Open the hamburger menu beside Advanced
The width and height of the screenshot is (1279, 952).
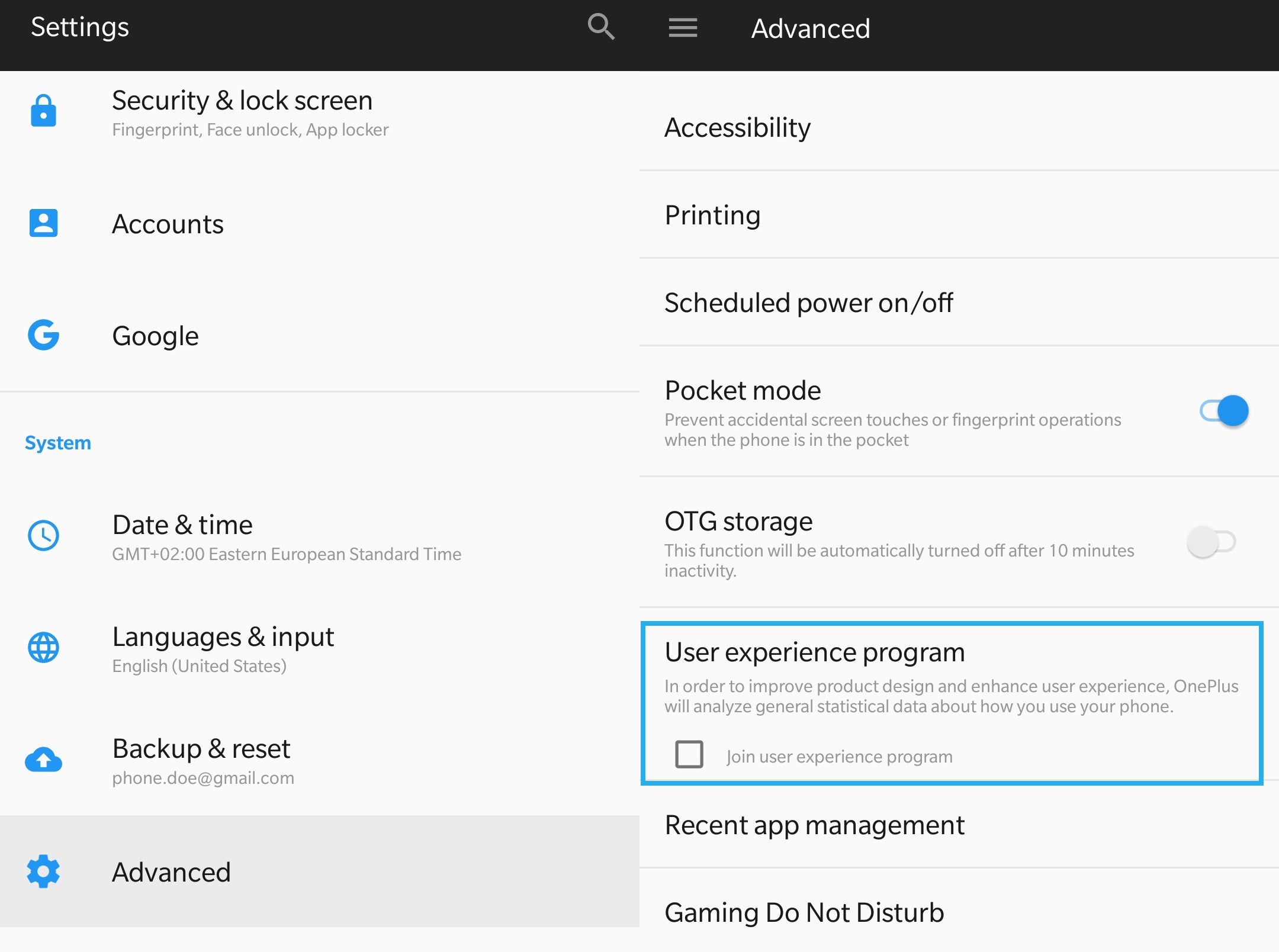tap(683, 28)
